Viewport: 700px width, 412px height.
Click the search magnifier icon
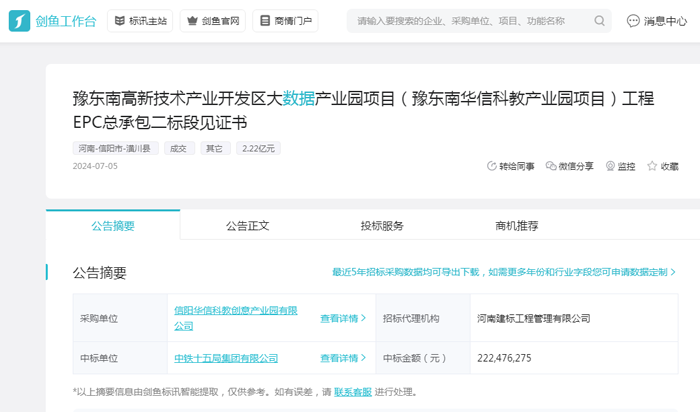[600, 21]
